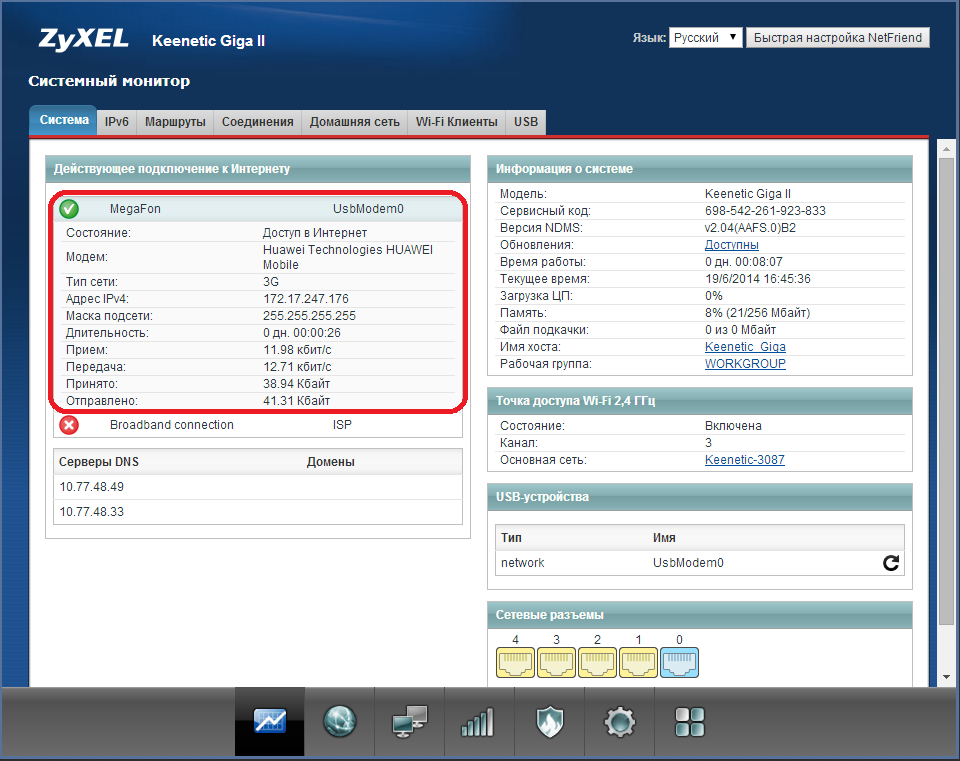Click the WORKGROUP link
The width and height of the screenshot is (960, 761).
pos(745,364)
